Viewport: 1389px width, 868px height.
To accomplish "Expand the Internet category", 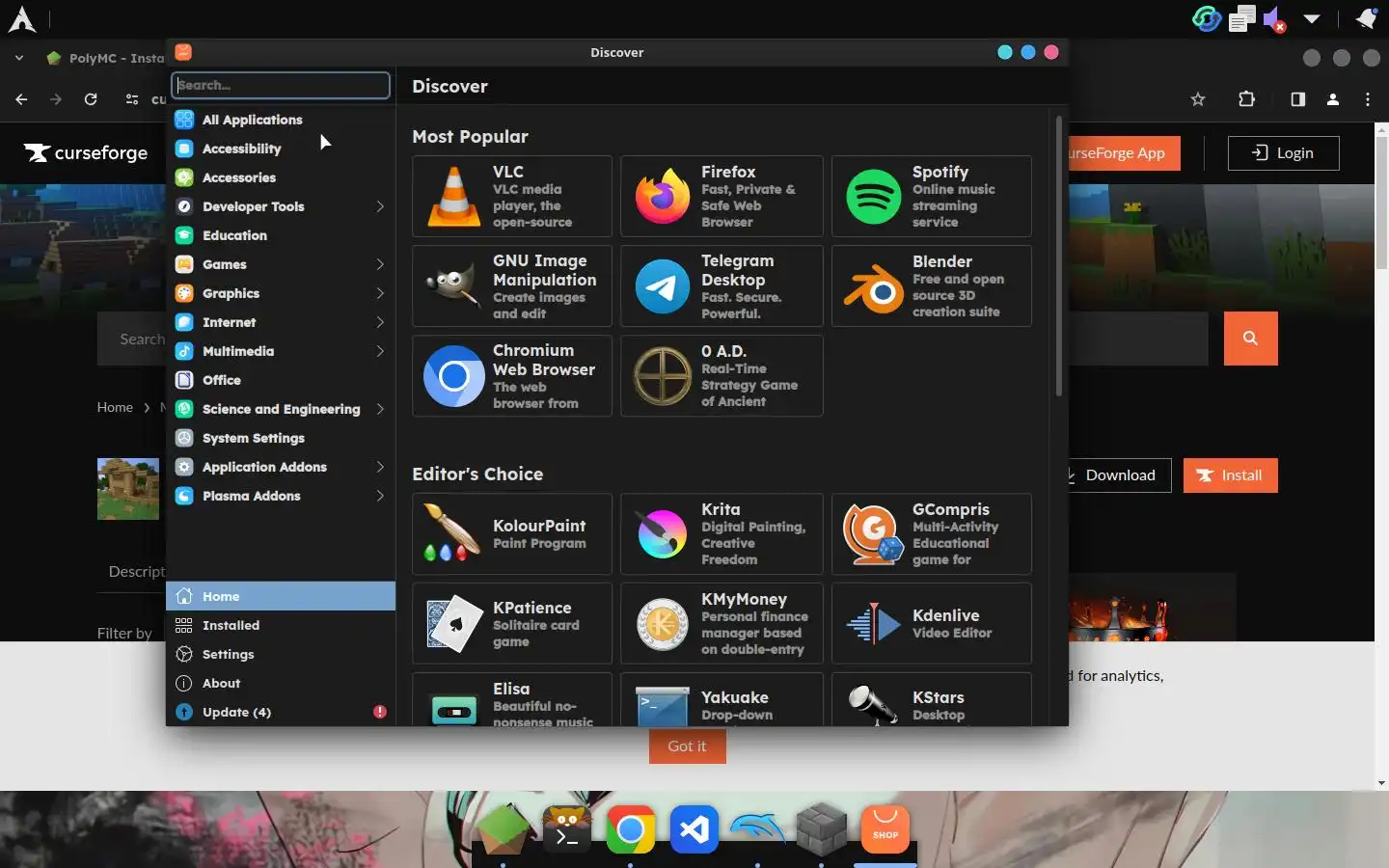I will (380, 322).
